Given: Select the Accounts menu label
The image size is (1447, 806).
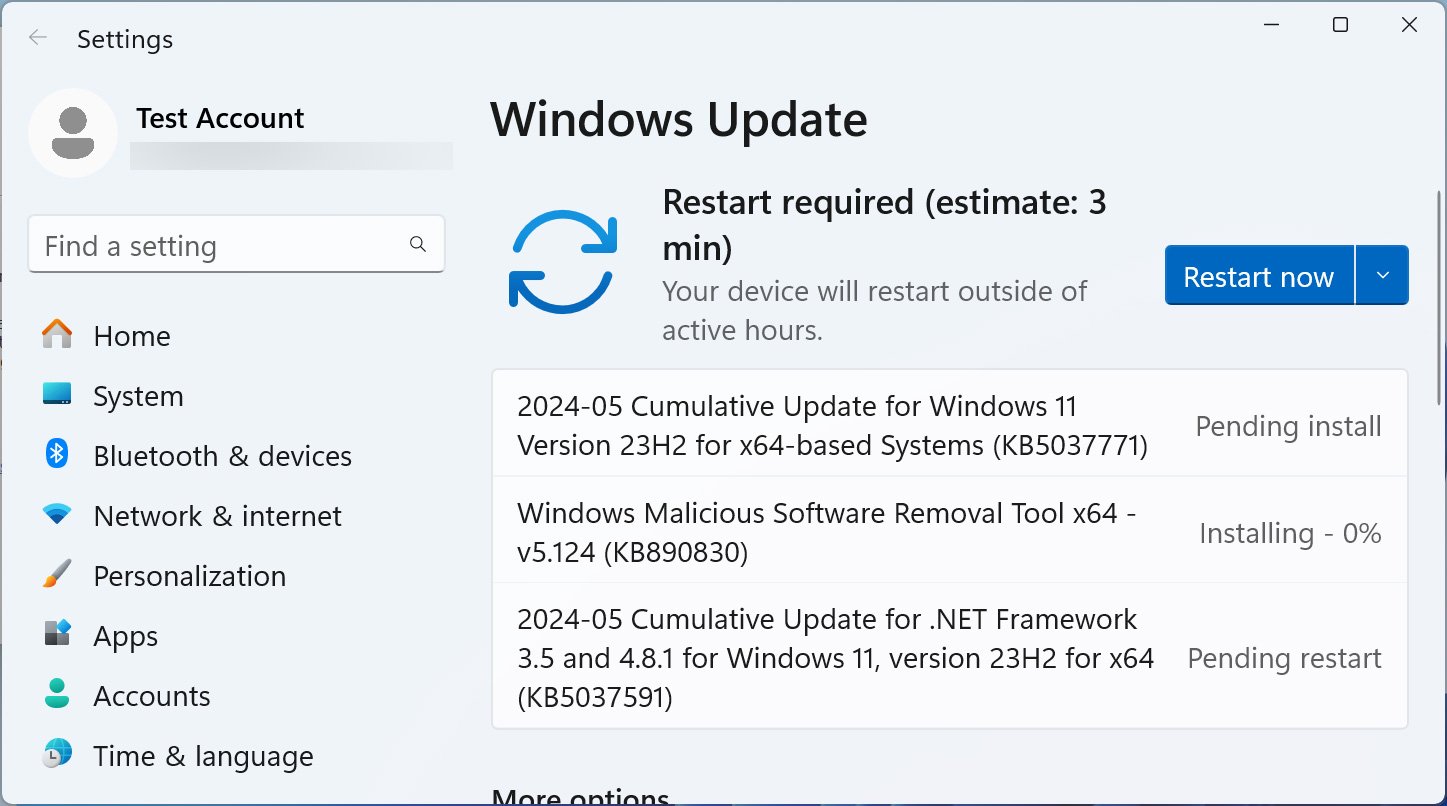Looking at the screenshot, I should [x=152, y=696].
